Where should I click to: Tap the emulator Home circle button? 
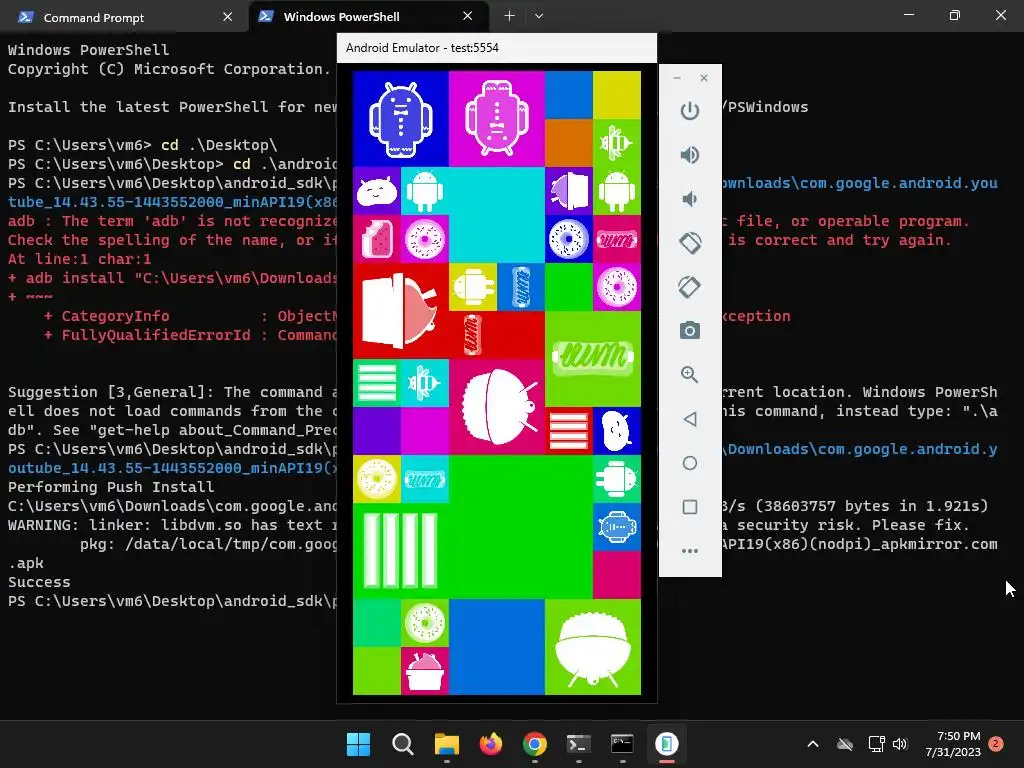click(x=690, y=463)
